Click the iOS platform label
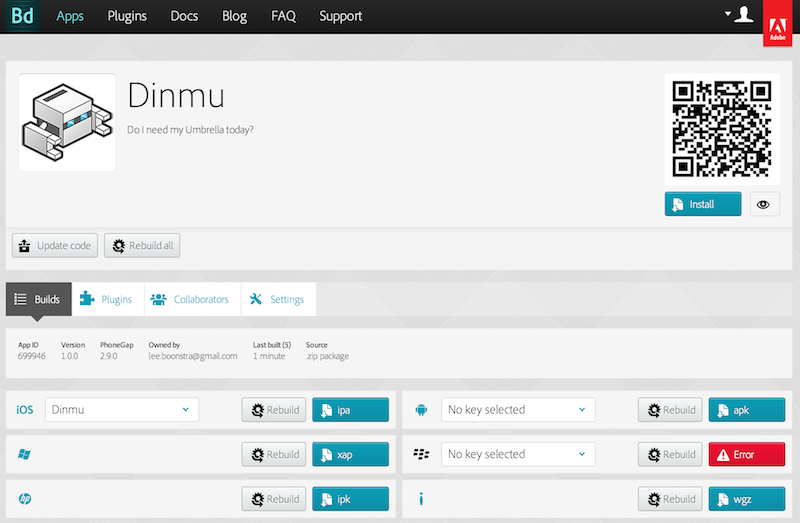800x523 pixels. [x=24, y=410]
